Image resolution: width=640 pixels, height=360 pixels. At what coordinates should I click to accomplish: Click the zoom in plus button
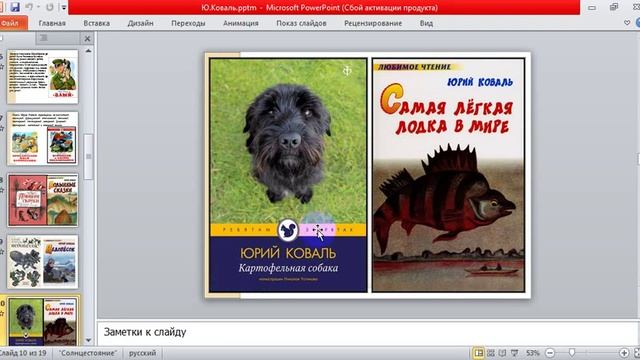624,353
